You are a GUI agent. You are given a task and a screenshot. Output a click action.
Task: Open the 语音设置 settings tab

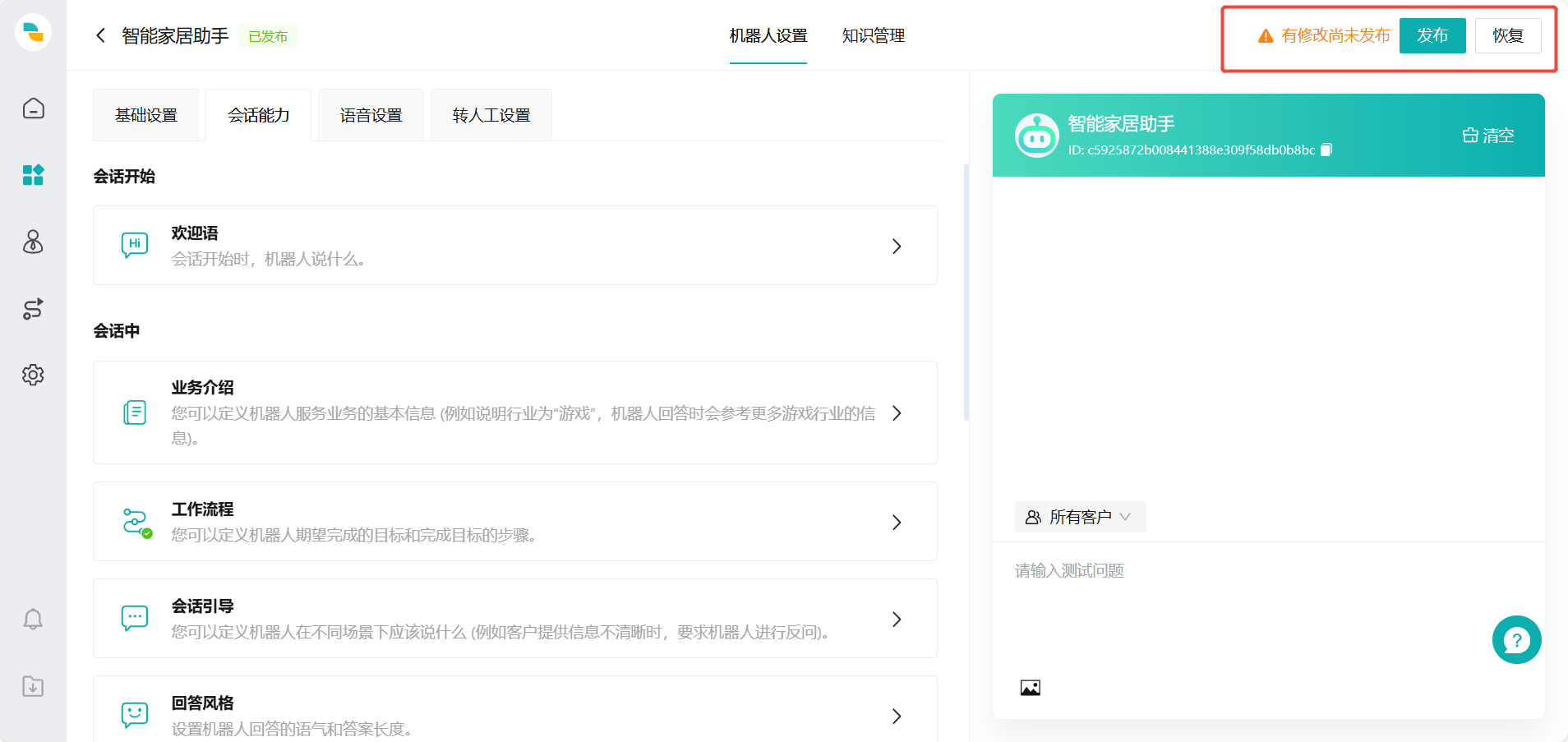370,115
